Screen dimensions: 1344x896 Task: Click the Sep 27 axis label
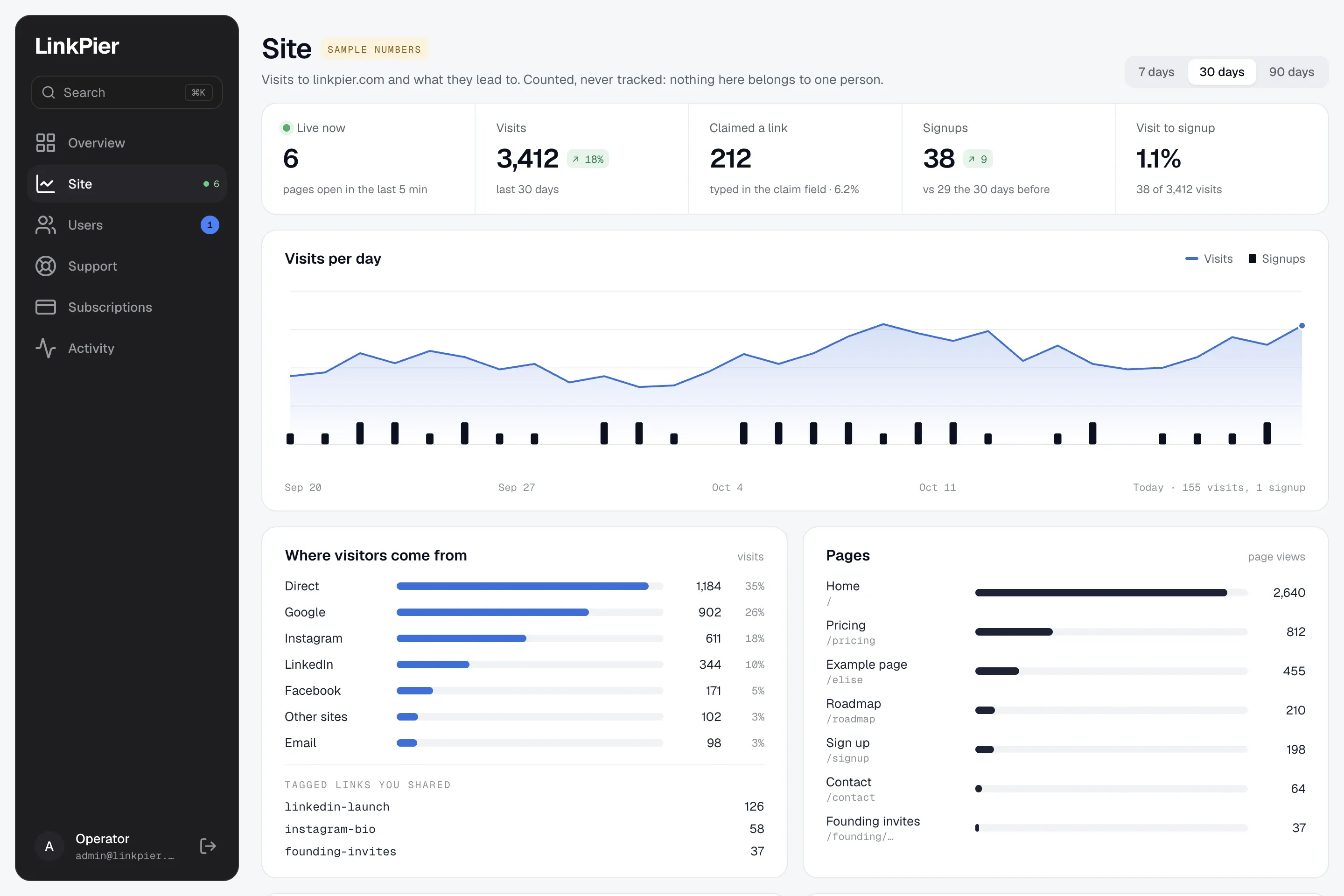pos(517,487)
